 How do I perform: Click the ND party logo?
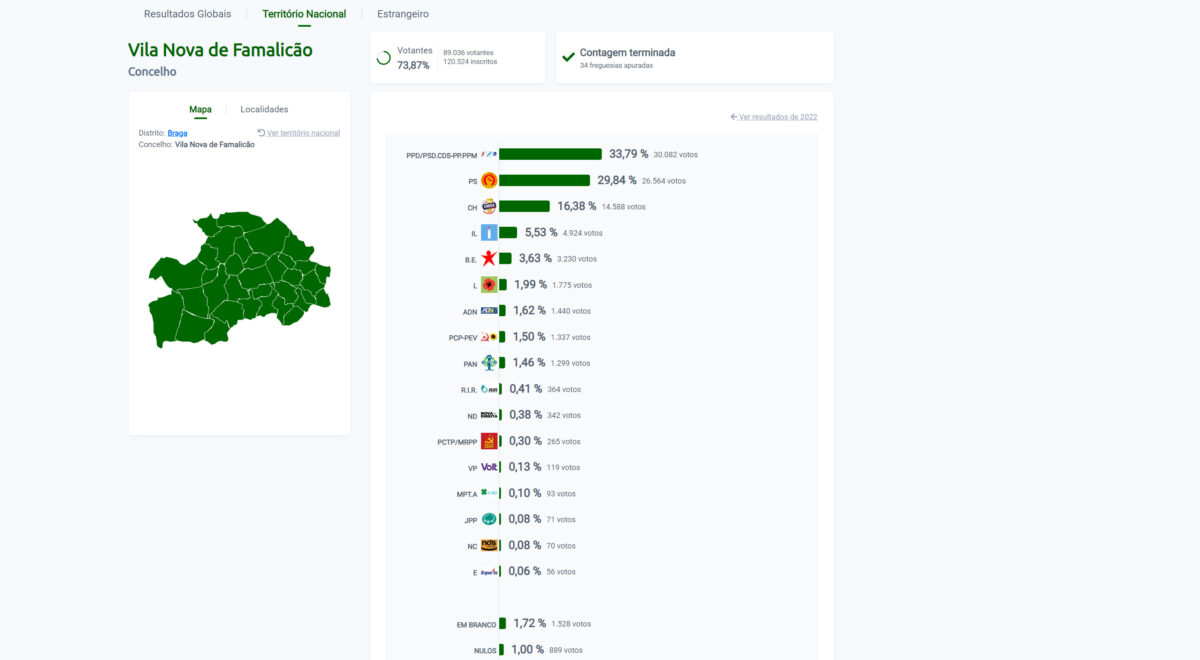[x=489, y=415]
